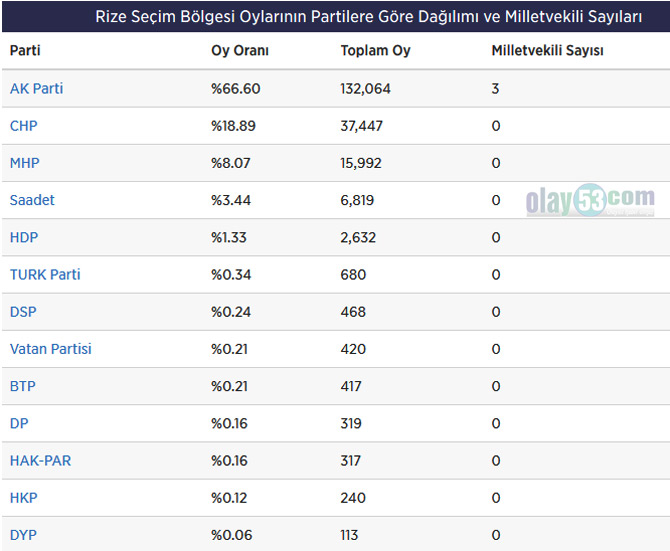
Task: Select the Saadet party link
Action: 32,200
